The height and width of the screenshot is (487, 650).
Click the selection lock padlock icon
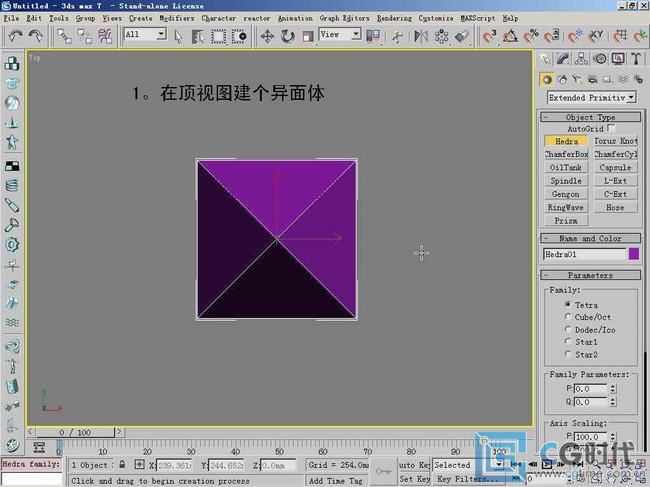click(122, 465)
